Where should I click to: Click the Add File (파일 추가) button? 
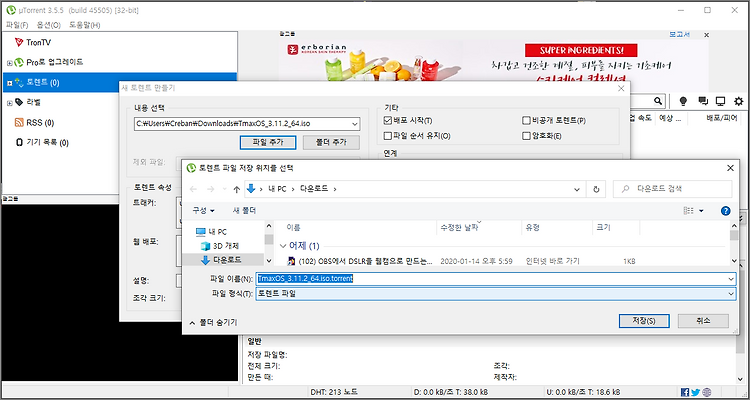pyautogui.click(x=268, y=142)
